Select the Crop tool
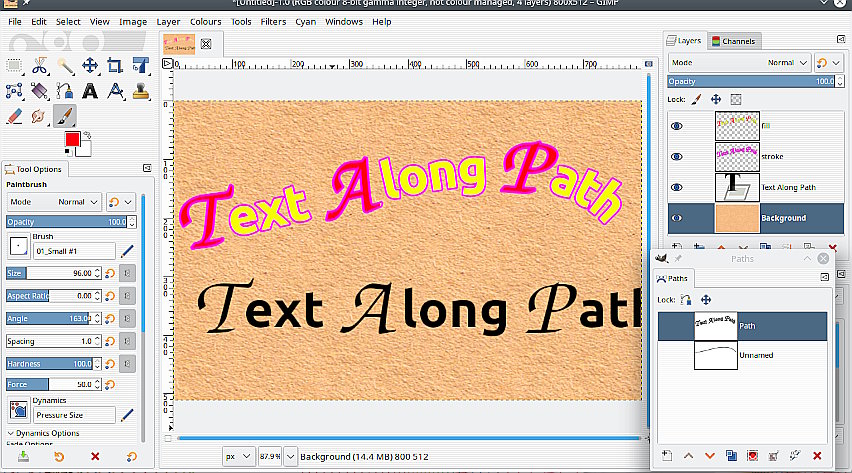Screen dimensions: 852x473 pos(115,66)
